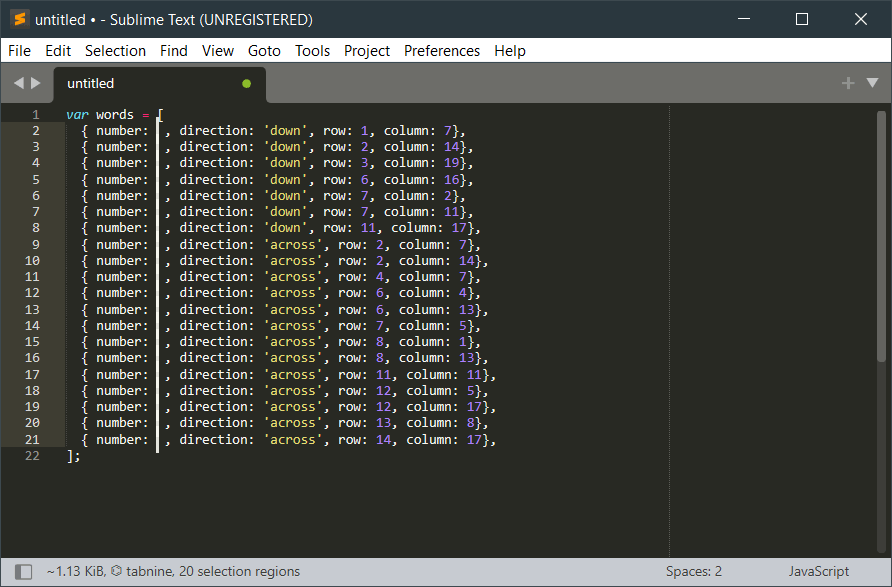Screen dimensions: 892x587
Task: Open the Tools menu
Action: click(x=312, y=51)
